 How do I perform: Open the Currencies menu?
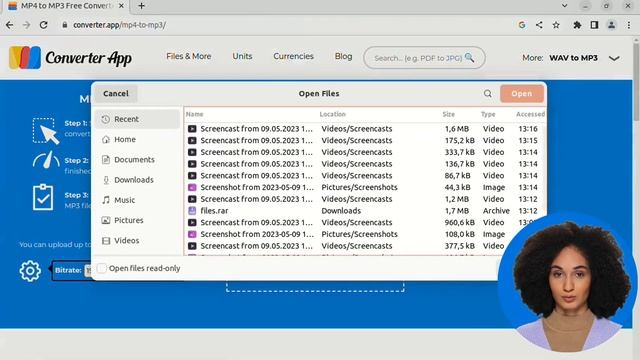pos(293,56)
